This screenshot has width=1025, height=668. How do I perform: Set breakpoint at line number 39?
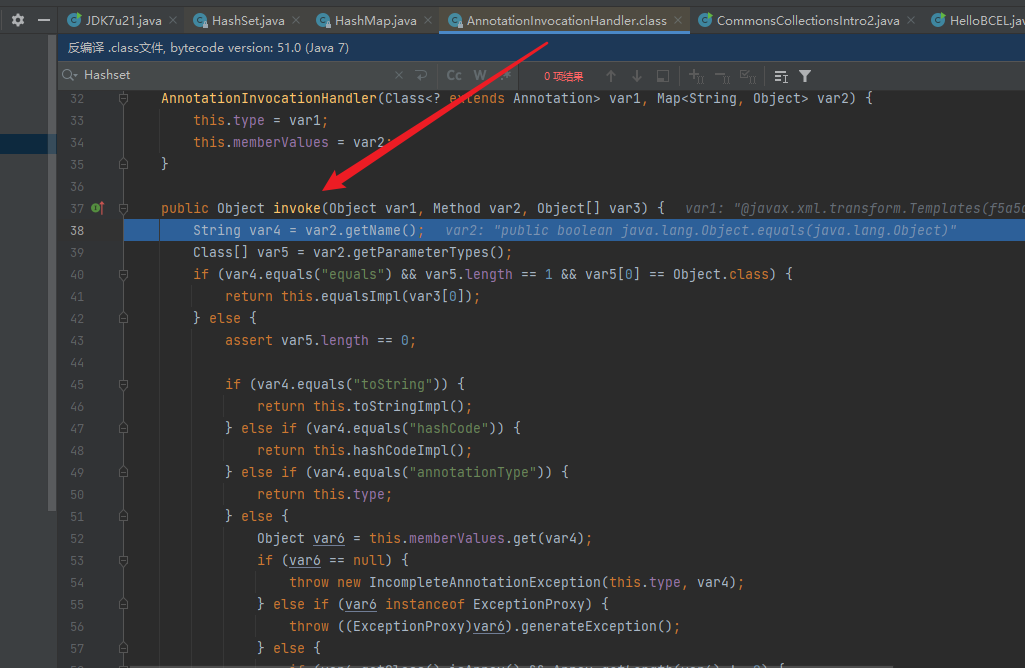pos(77,252)
